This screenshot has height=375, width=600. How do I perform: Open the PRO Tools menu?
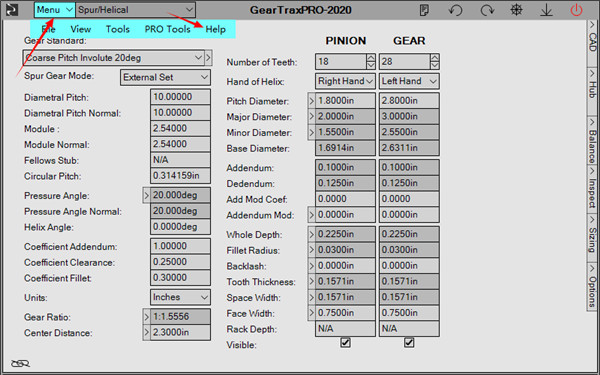(167, 29)
